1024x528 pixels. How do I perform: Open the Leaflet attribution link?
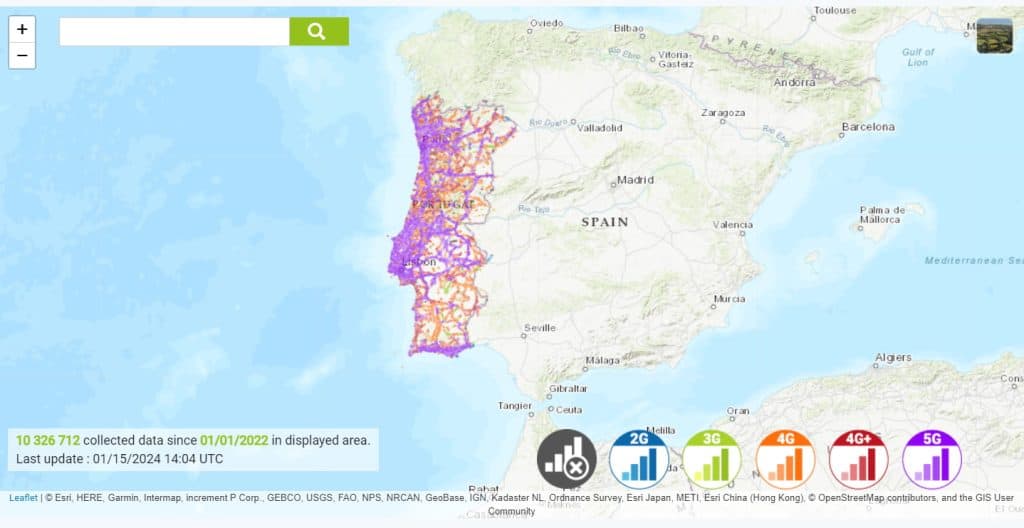tap(23, 498)
